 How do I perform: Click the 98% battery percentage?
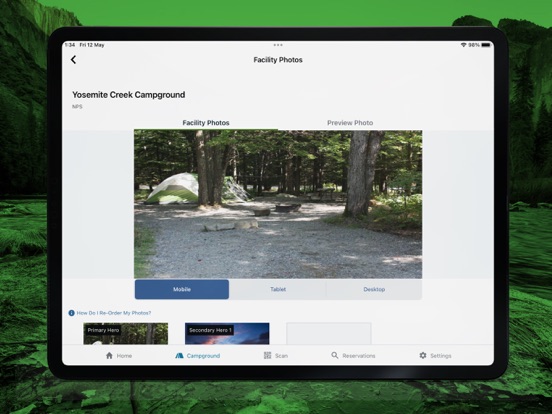(474, 45)
